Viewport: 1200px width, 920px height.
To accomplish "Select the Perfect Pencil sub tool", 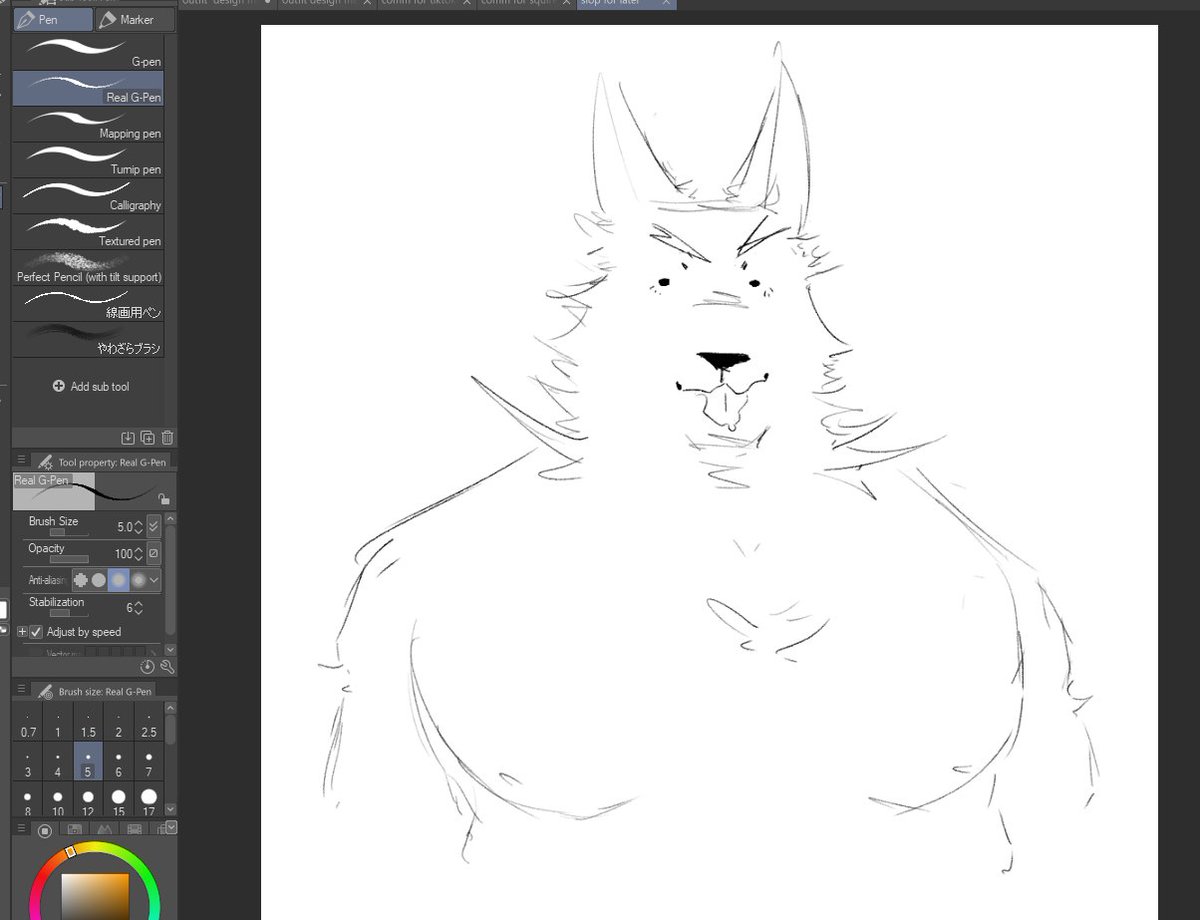I will [88, 268].
